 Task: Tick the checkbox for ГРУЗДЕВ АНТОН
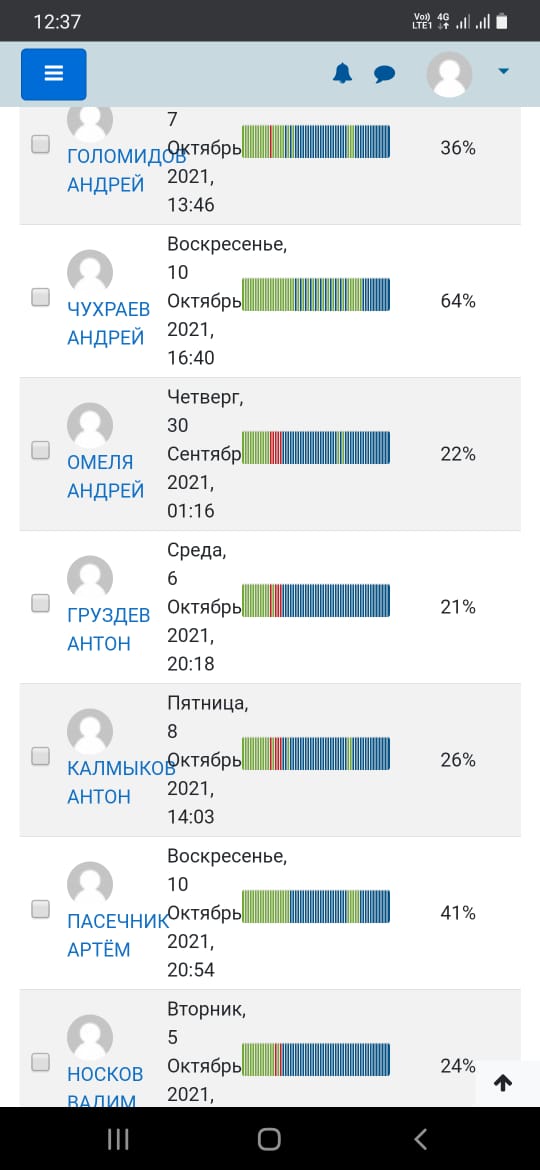(40, 603)
